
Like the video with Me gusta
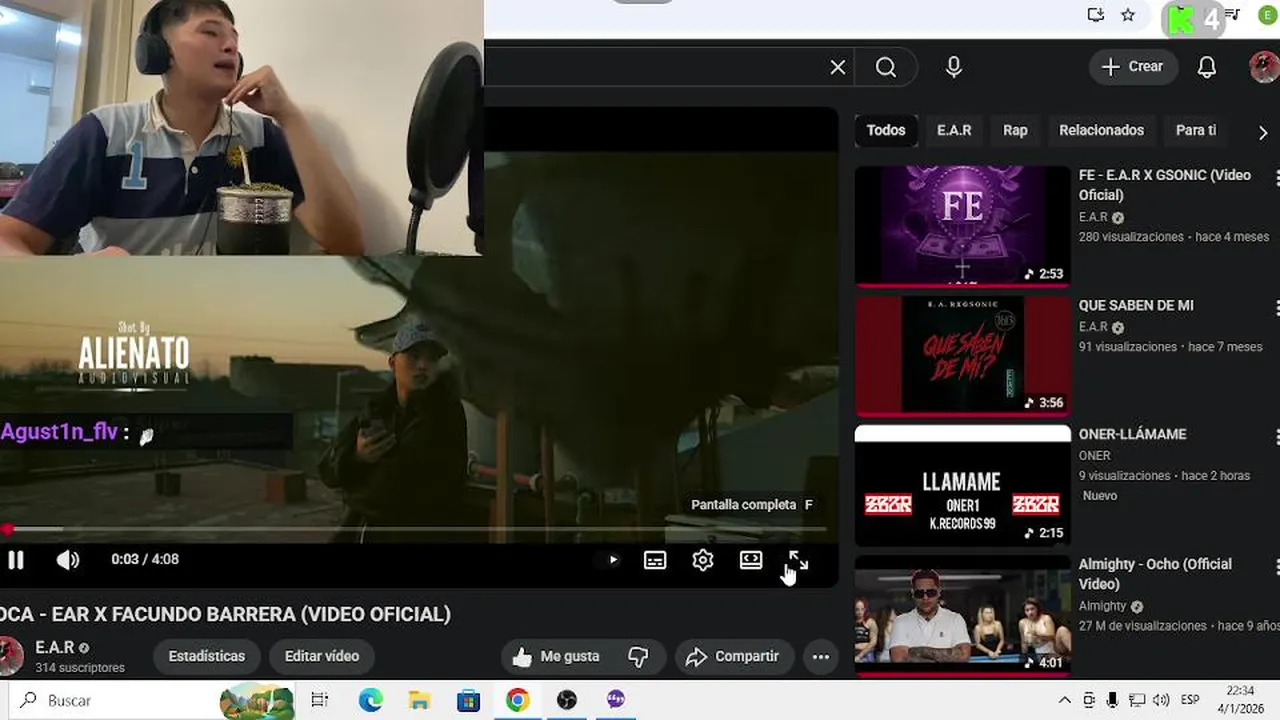point(556,656)
